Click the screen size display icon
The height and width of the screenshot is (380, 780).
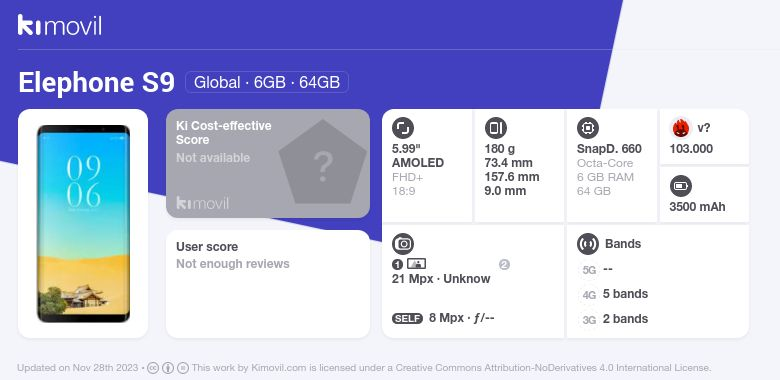click(x=403, y=128)
